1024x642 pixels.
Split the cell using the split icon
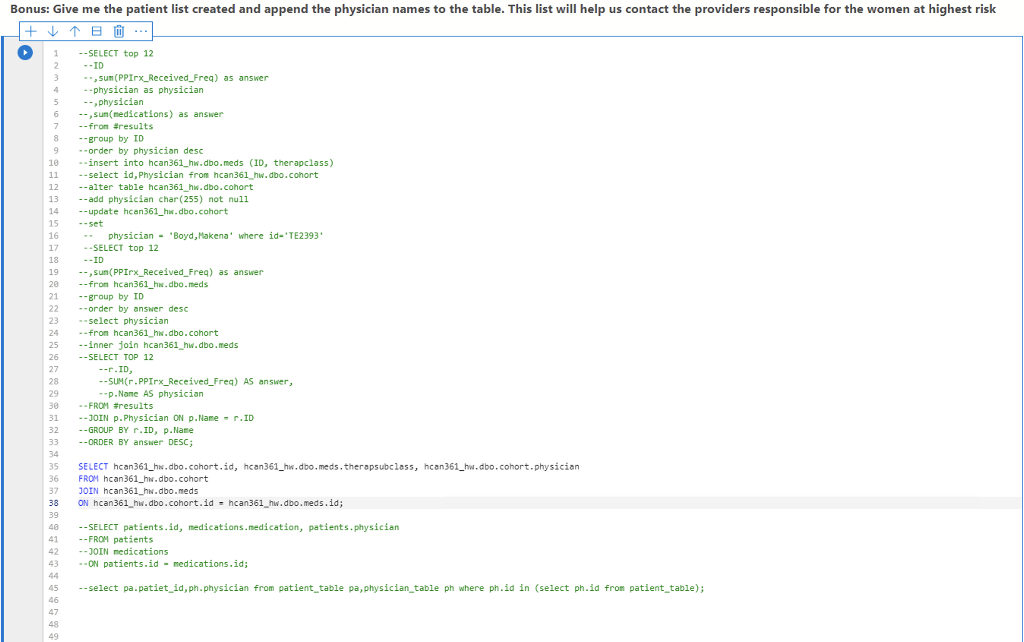(97, 31)
